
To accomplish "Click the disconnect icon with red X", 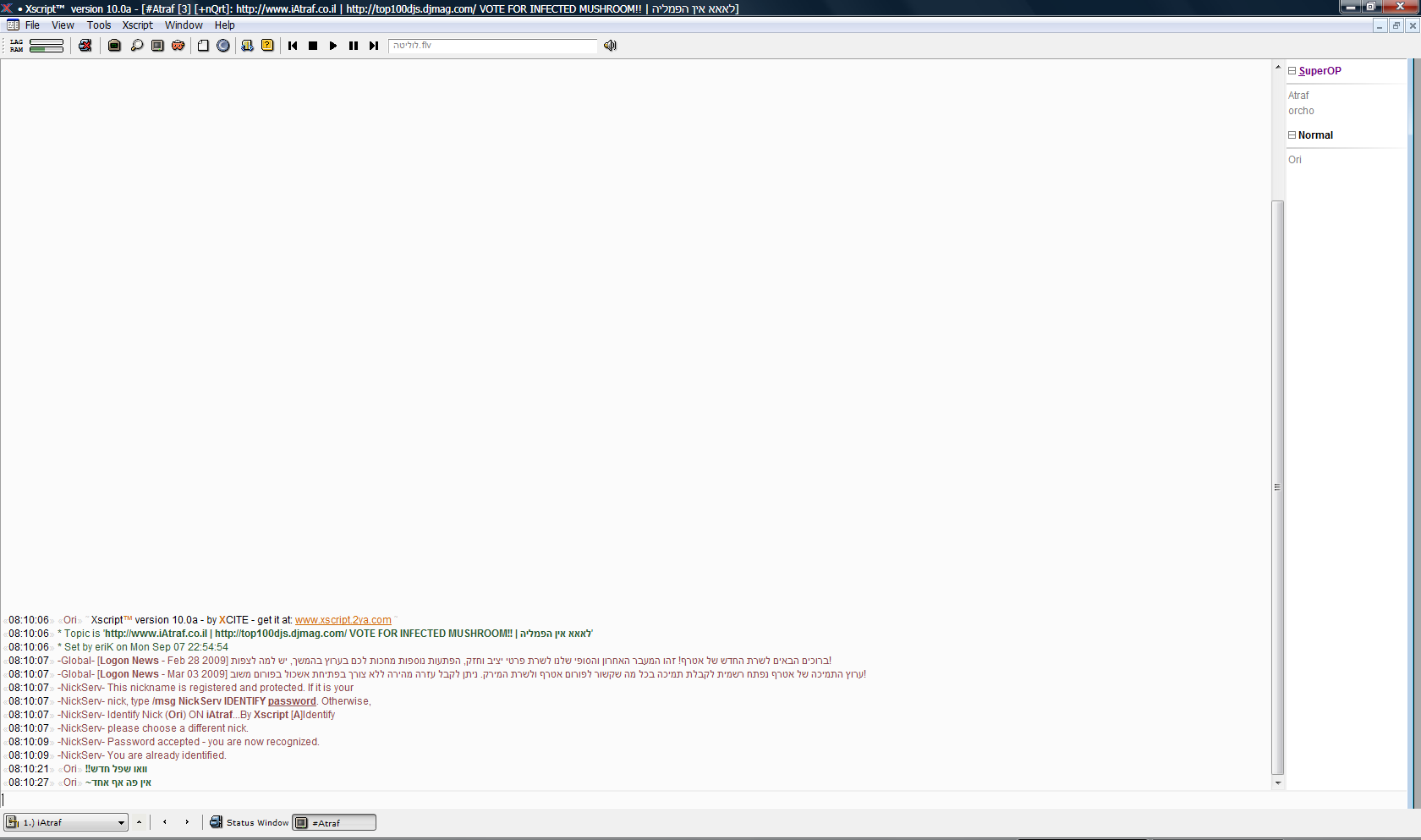I will tap(85, 46).
